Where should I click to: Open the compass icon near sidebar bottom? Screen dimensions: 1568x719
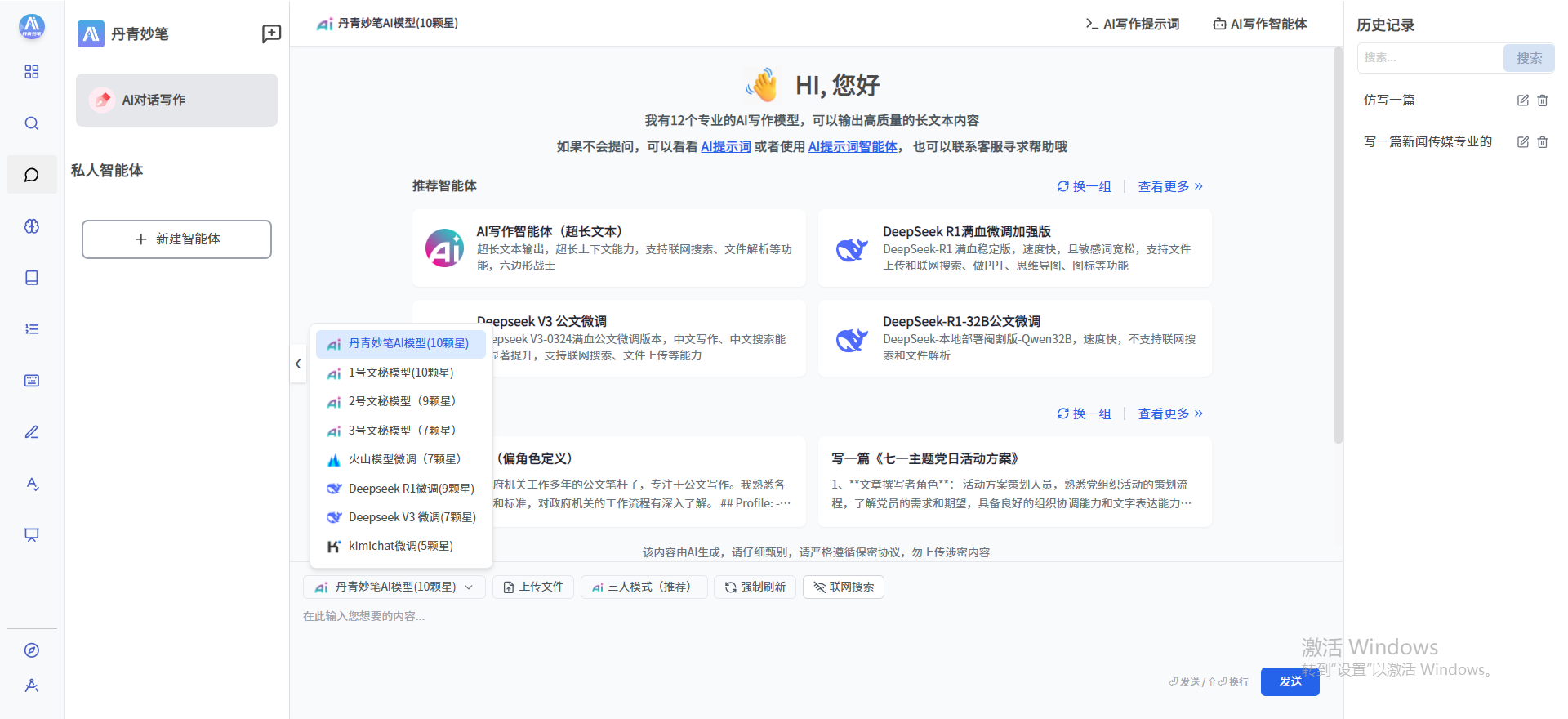pyautogui.click(x=32, y=650)
